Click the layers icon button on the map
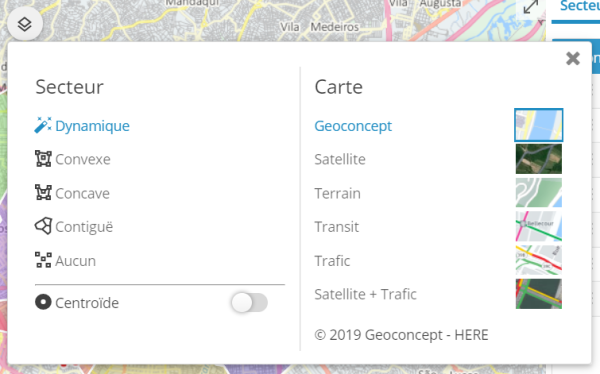Viewport: 600px width, 374px height. [x=25, y=24]
